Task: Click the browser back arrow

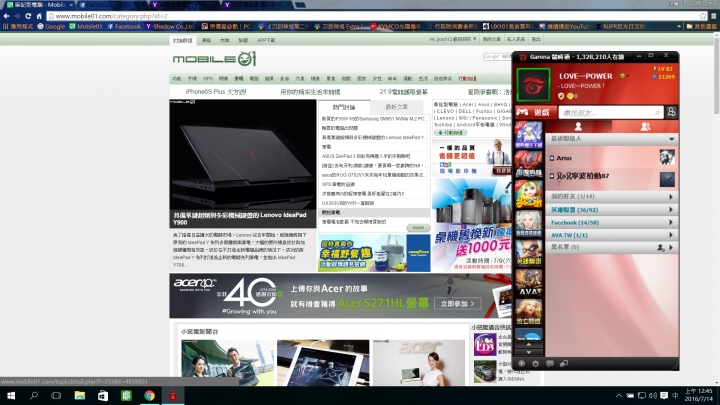Action: [6, 16]
